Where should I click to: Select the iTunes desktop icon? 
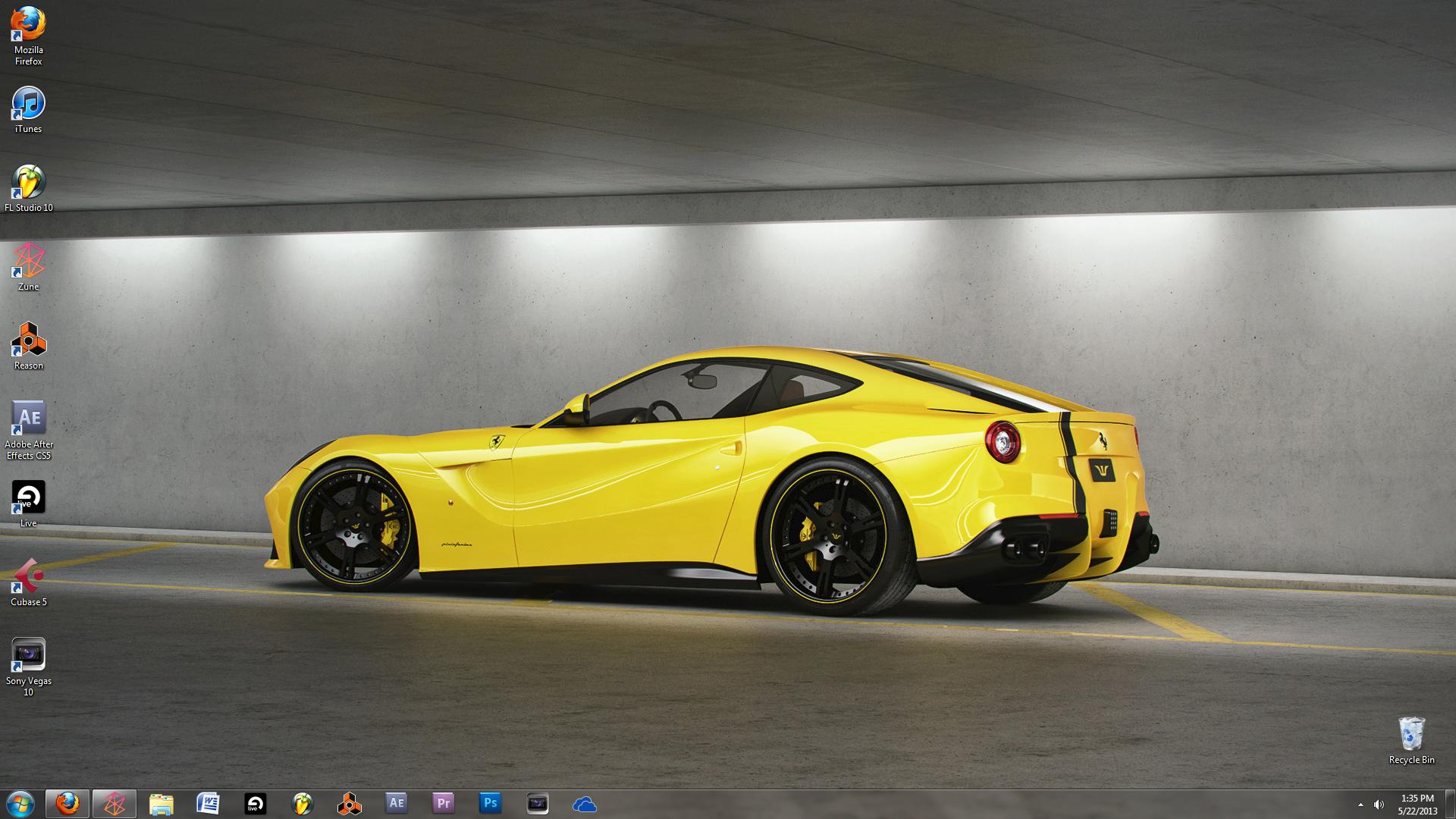click(29, 110)
